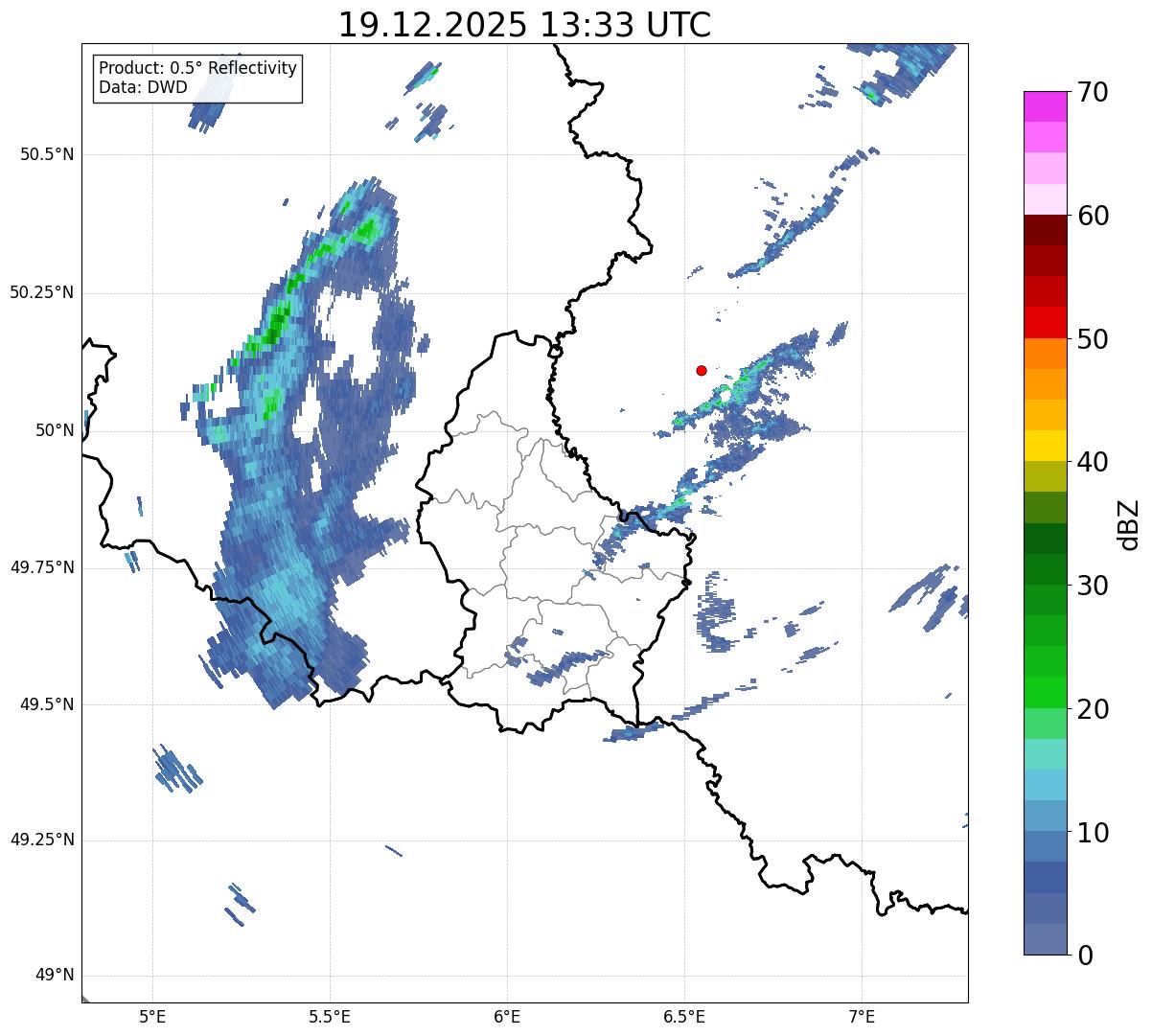Image resolution: width=1152 pixels, height=1036 pixels.
Task: Click the 7°E longitude label
Action: pyautogui.click(x=862, y=1016)
